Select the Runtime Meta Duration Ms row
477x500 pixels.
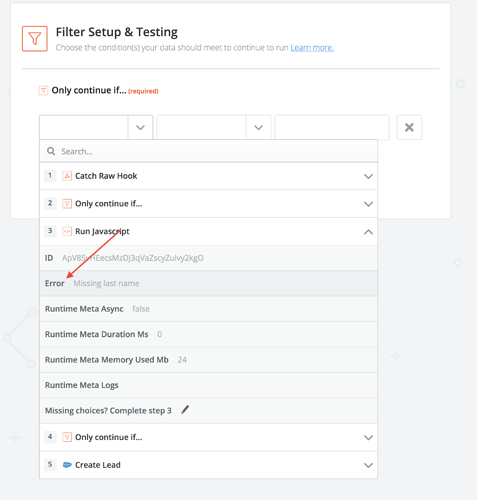pos(209,334)
